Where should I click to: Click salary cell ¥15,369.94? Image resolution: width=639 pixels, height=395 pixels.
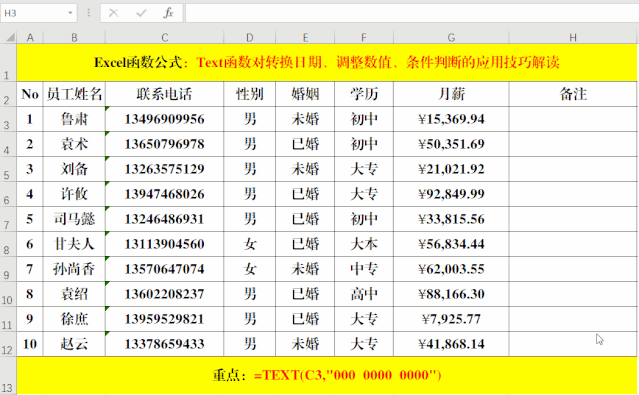tap(451, 119)
